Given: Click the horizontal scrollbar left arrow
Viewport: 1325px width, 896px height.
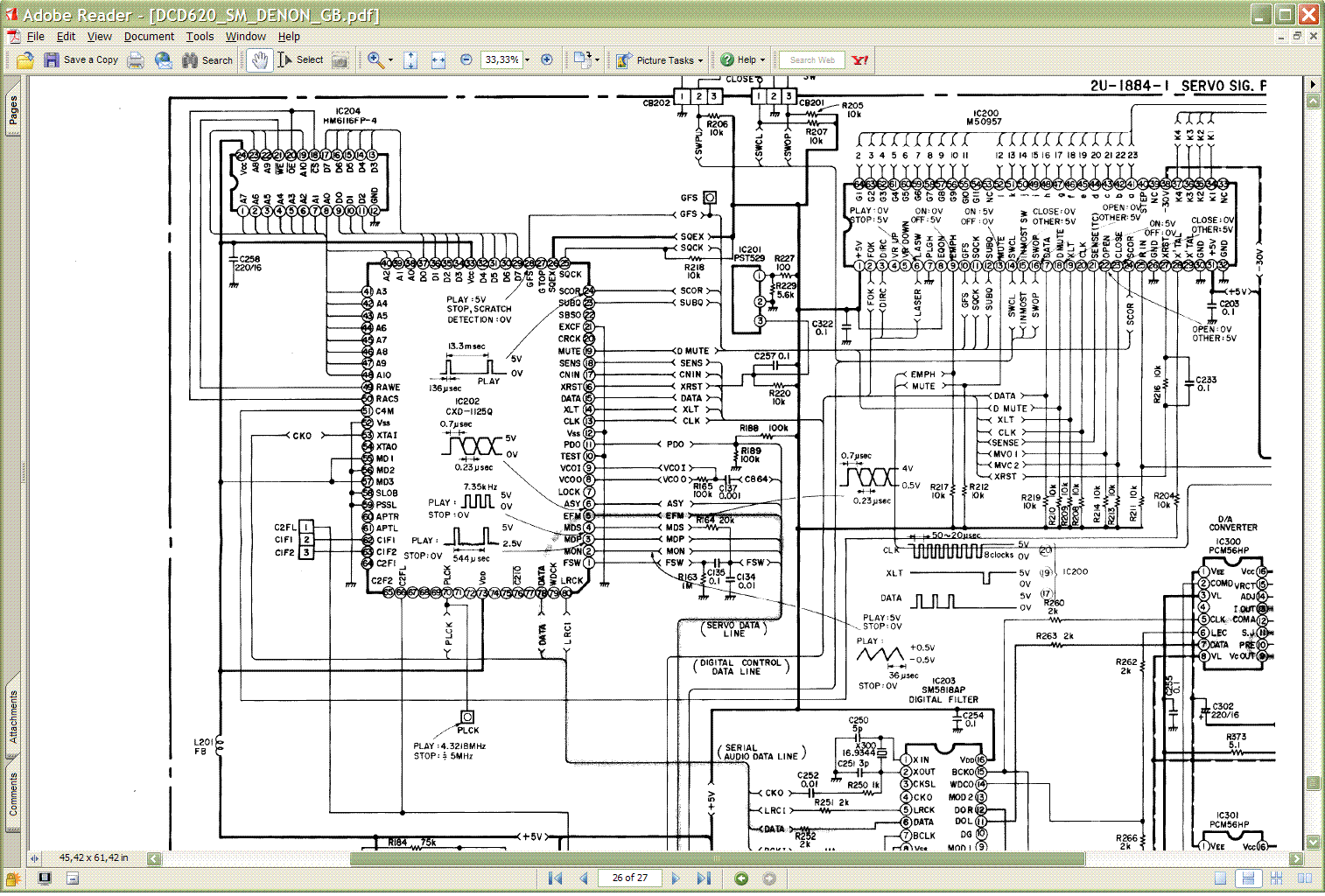Looking at the screenshot, I should pos(154,858).
